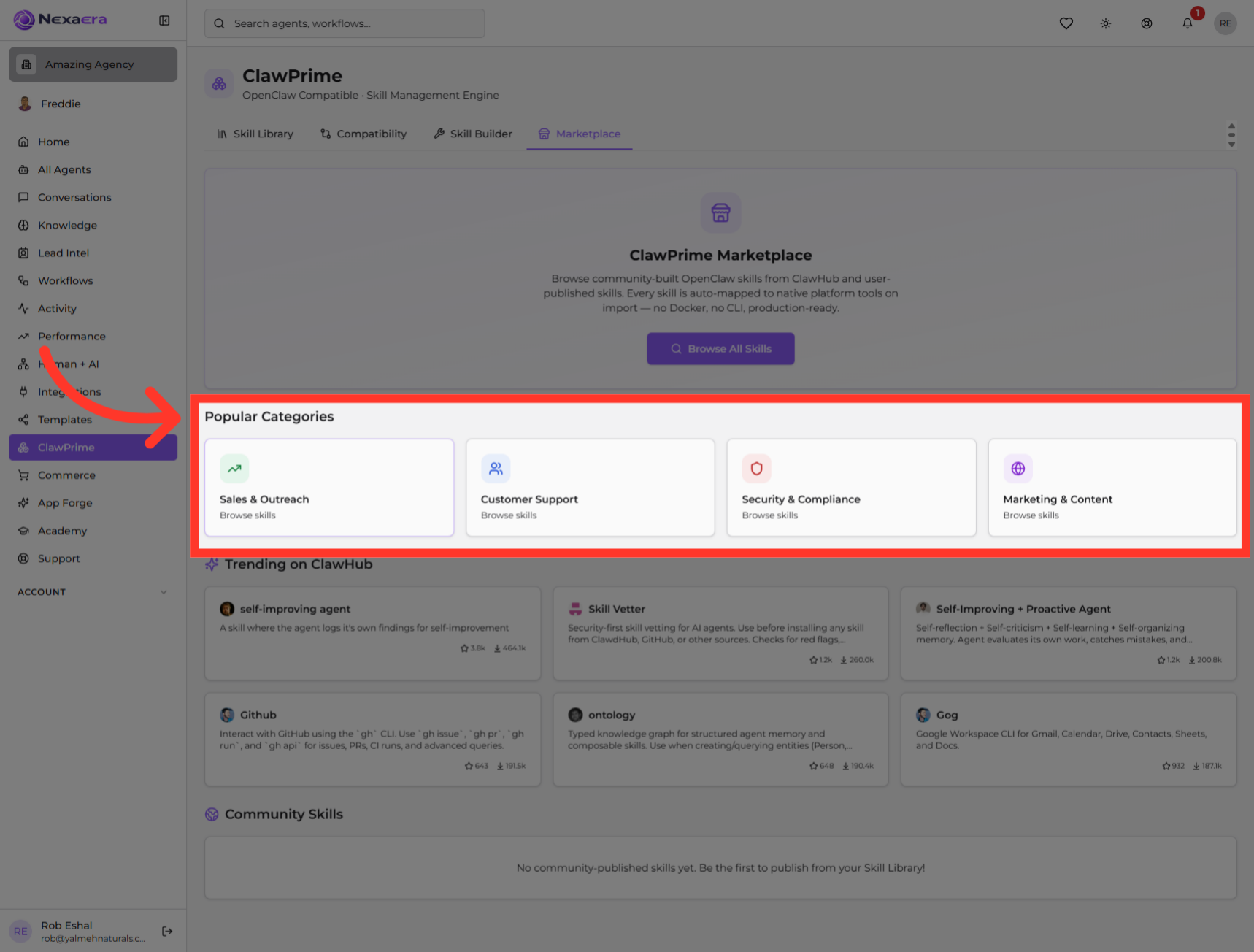Screen dimensions: 1254x952
Task: Open Commerce in sidebar
Action: click(93, 475)
